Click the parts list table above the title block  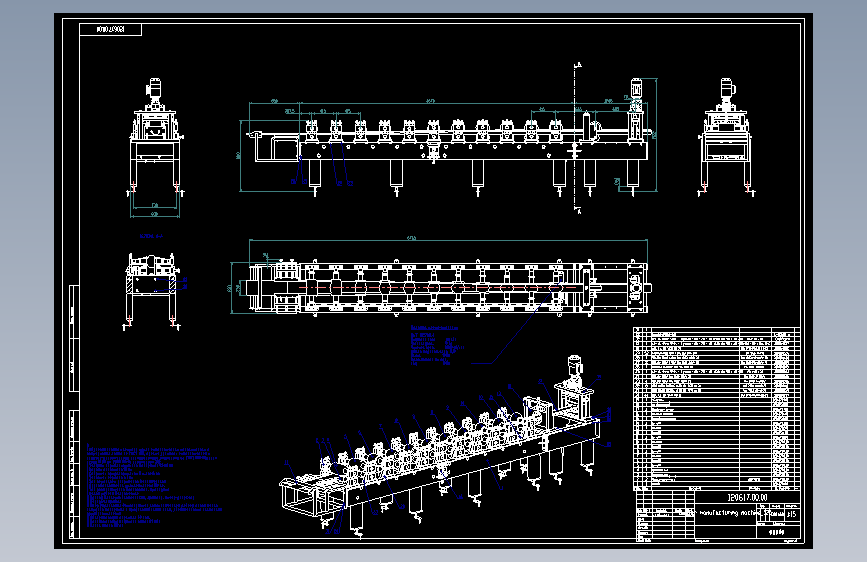[717, 409]
